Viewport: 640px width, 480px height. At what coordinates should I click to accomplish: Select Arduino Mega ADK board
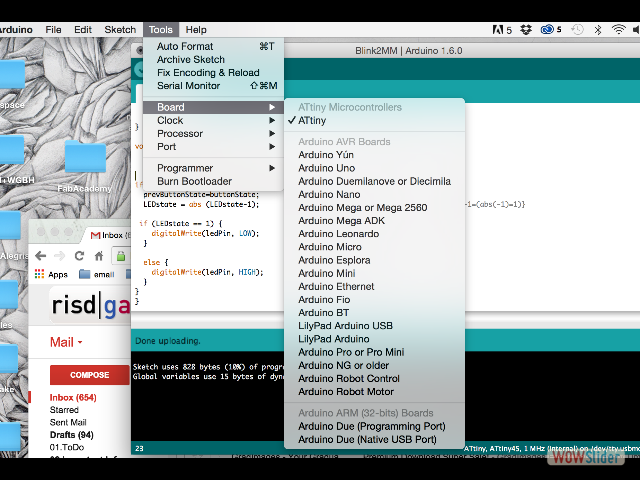374,220
